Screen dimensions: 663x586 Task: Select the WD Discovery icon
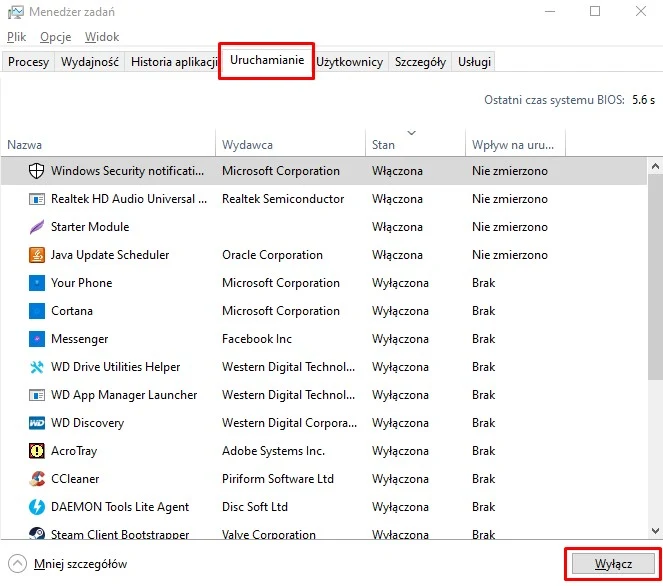pyautogui.click(x=37, y=423)
